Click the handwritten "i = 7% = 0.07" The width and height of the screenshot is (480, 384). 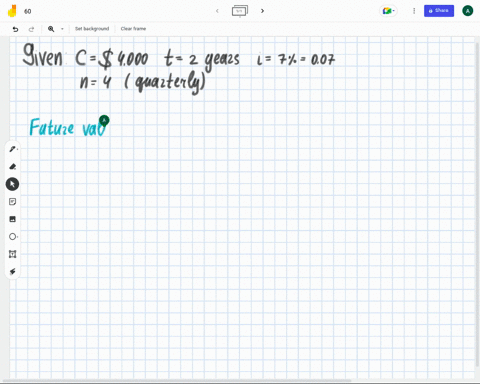pyautogui.click(x=296, y=59)
